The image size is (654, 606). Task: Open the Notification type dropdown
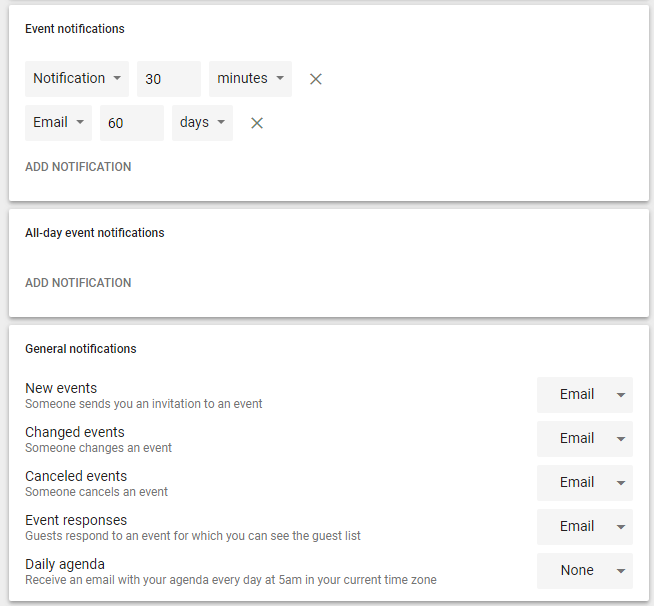tap(77, 79)
